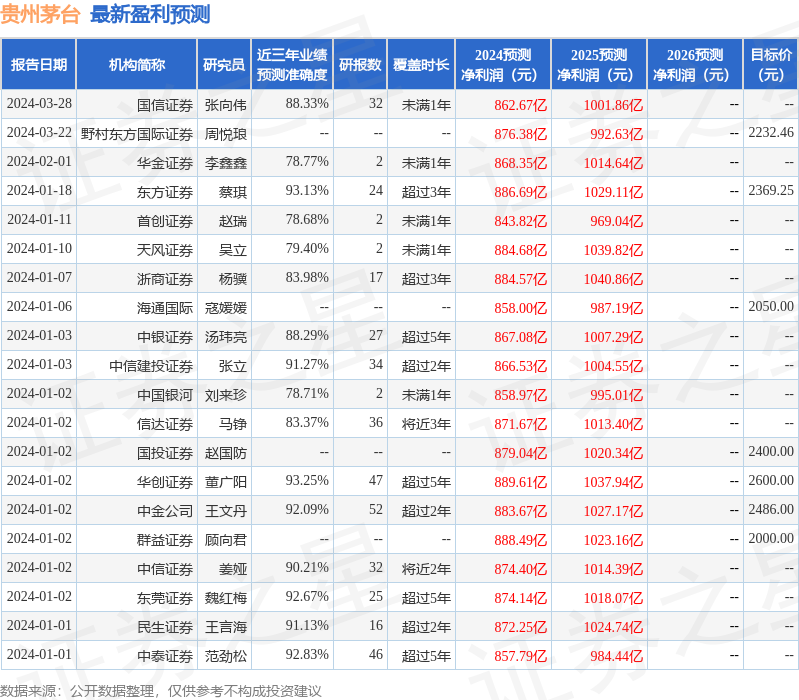Click 华创证券 target price 2600.00
This screenshot has height=700, width=799.
pyautogui.click(x=770, y=480)
